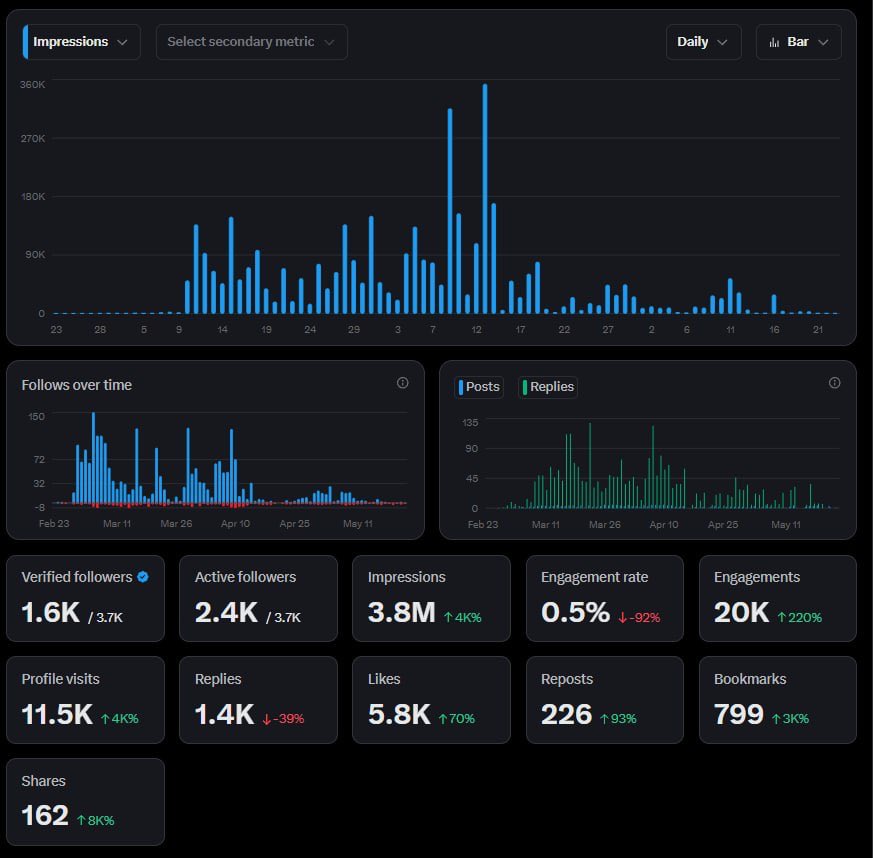Viewport: 873px width, 858px height.
Task: Click the blue verified badge icon
Action: click(x=143, y=577)
